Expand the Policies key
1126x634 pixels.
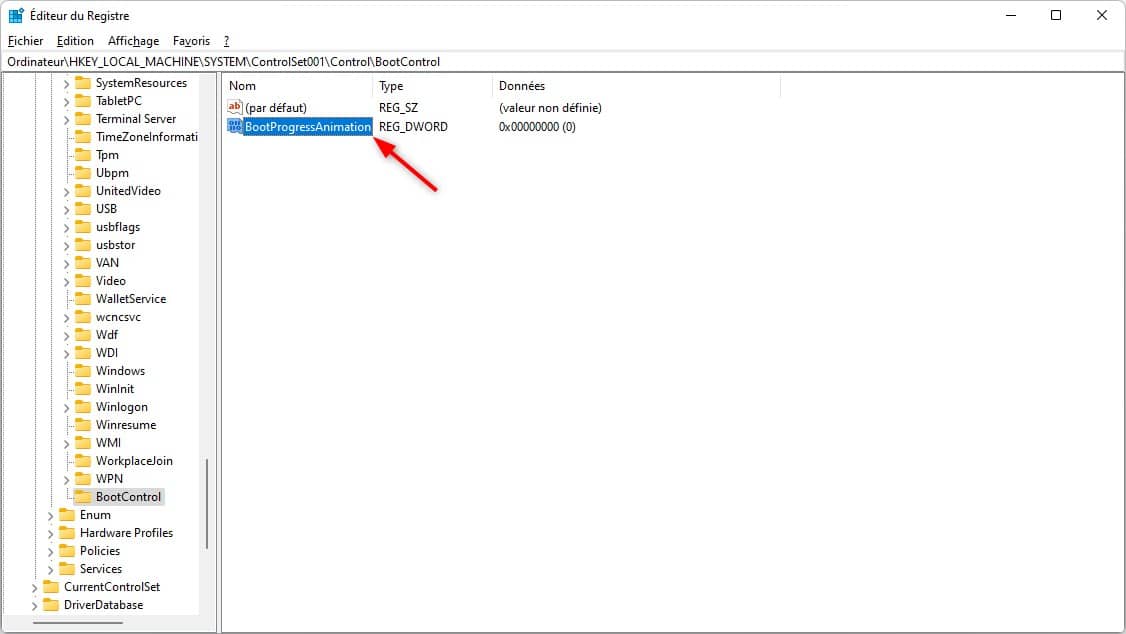tap(50, 551)
